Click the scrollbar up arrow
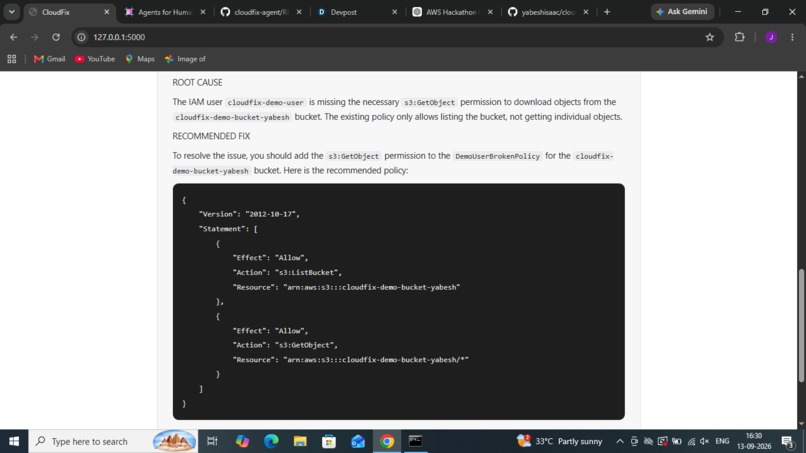 click(801, 76)
